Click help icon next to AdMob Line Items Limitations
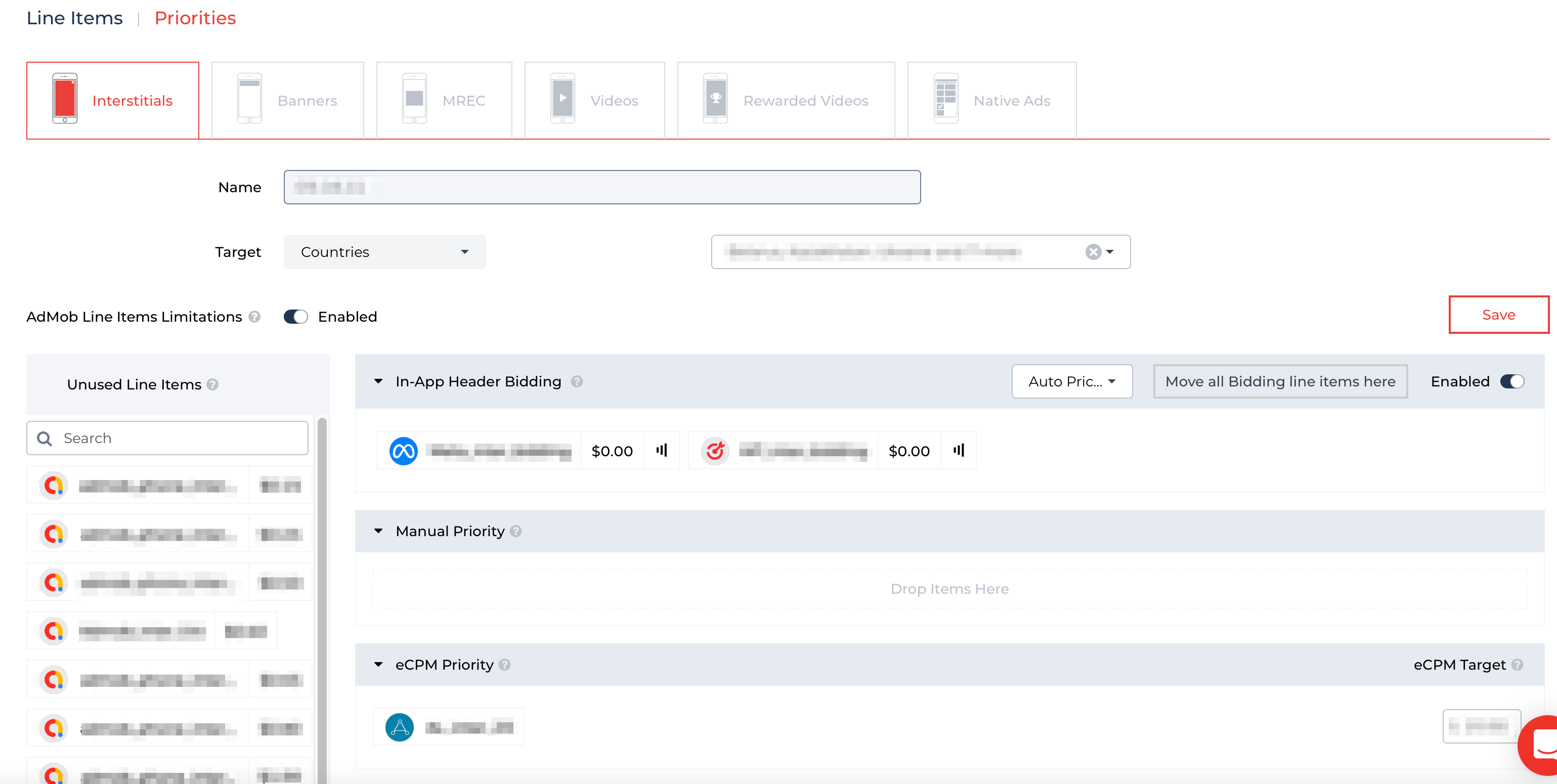The width and height of the screenshot is (1557, 784). (x=254, y=317)
